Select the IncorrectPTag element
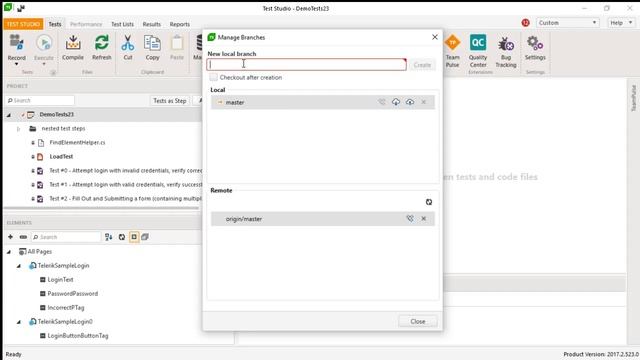 (66, 307)
